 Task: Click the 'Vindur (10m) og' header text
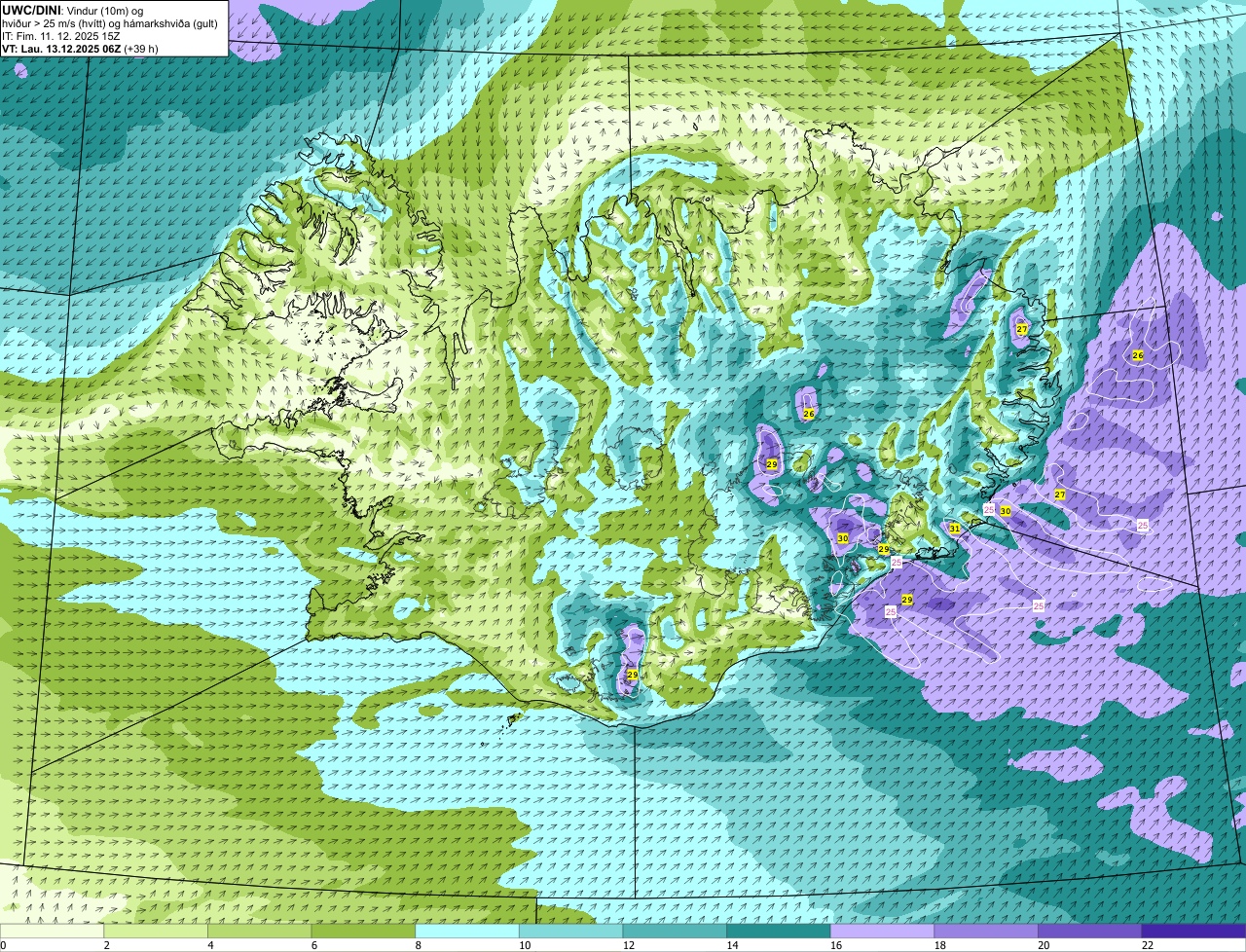105,11
